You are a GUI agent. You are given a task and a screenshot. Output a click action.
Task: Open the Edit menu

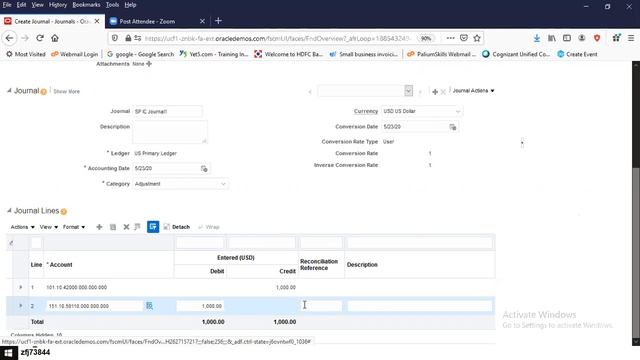tap(22, 5)
